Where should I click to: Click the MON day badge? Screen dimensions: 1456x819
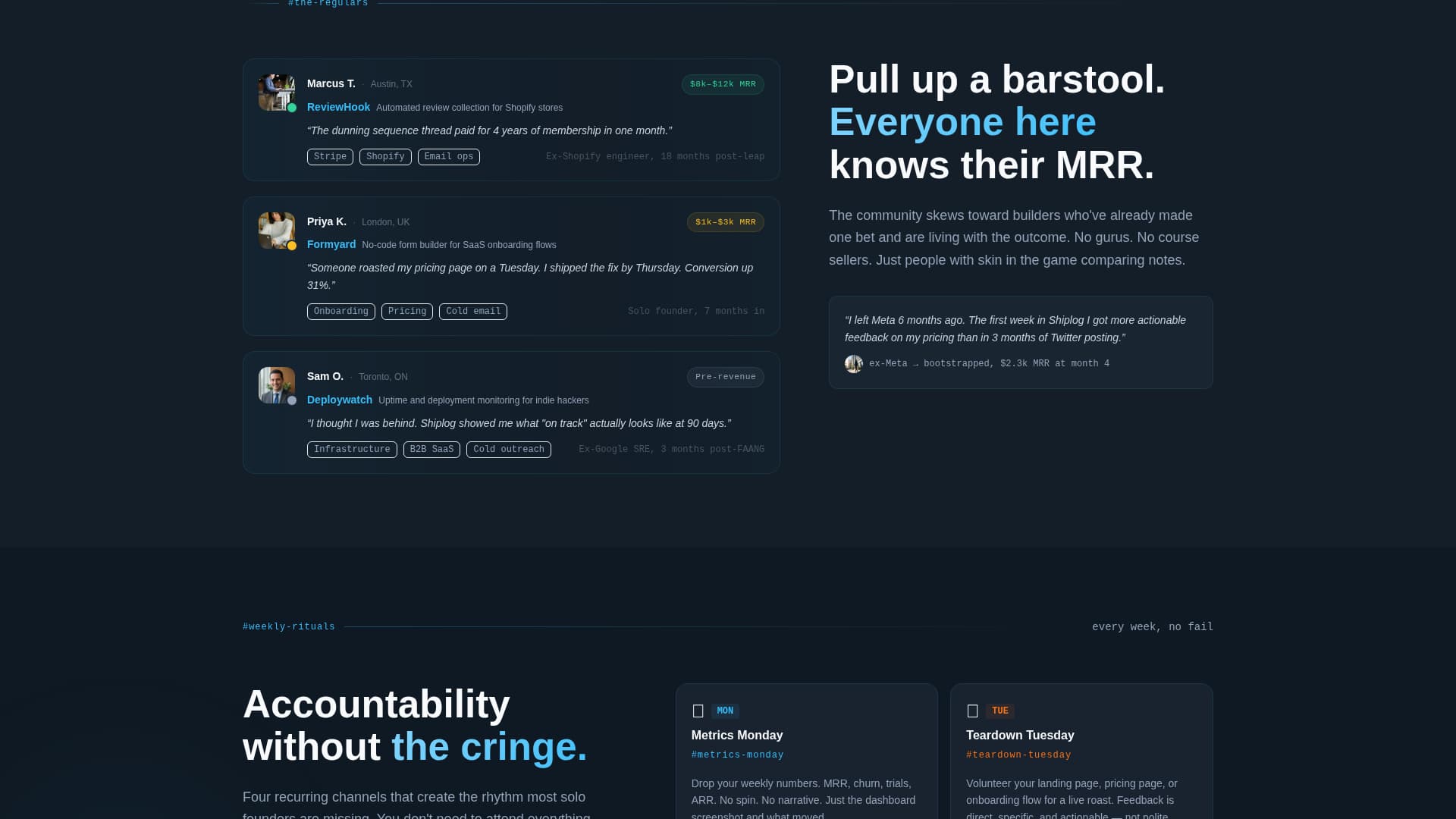[725, 711]
